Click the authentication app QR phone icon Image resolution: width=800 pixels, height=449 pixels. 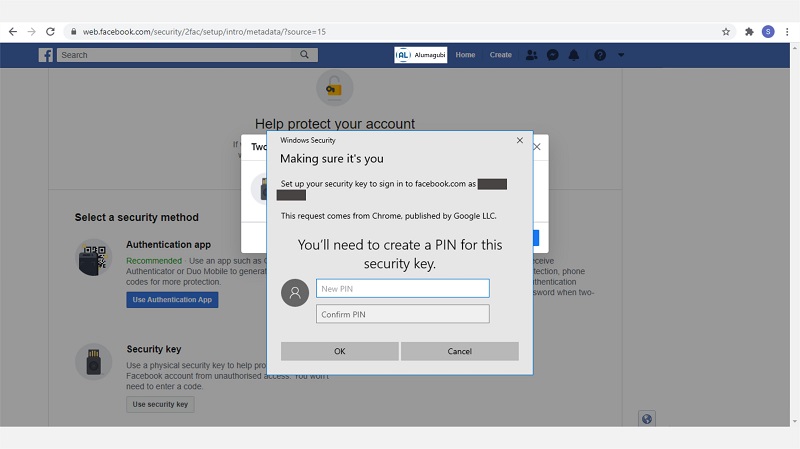pos(93,258)
